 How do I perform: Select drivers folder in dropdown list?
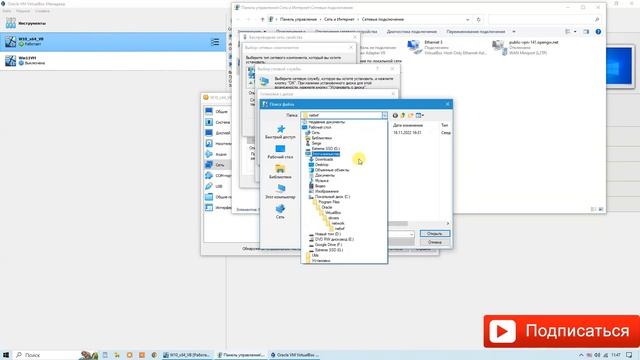click(x=333, y=218)
